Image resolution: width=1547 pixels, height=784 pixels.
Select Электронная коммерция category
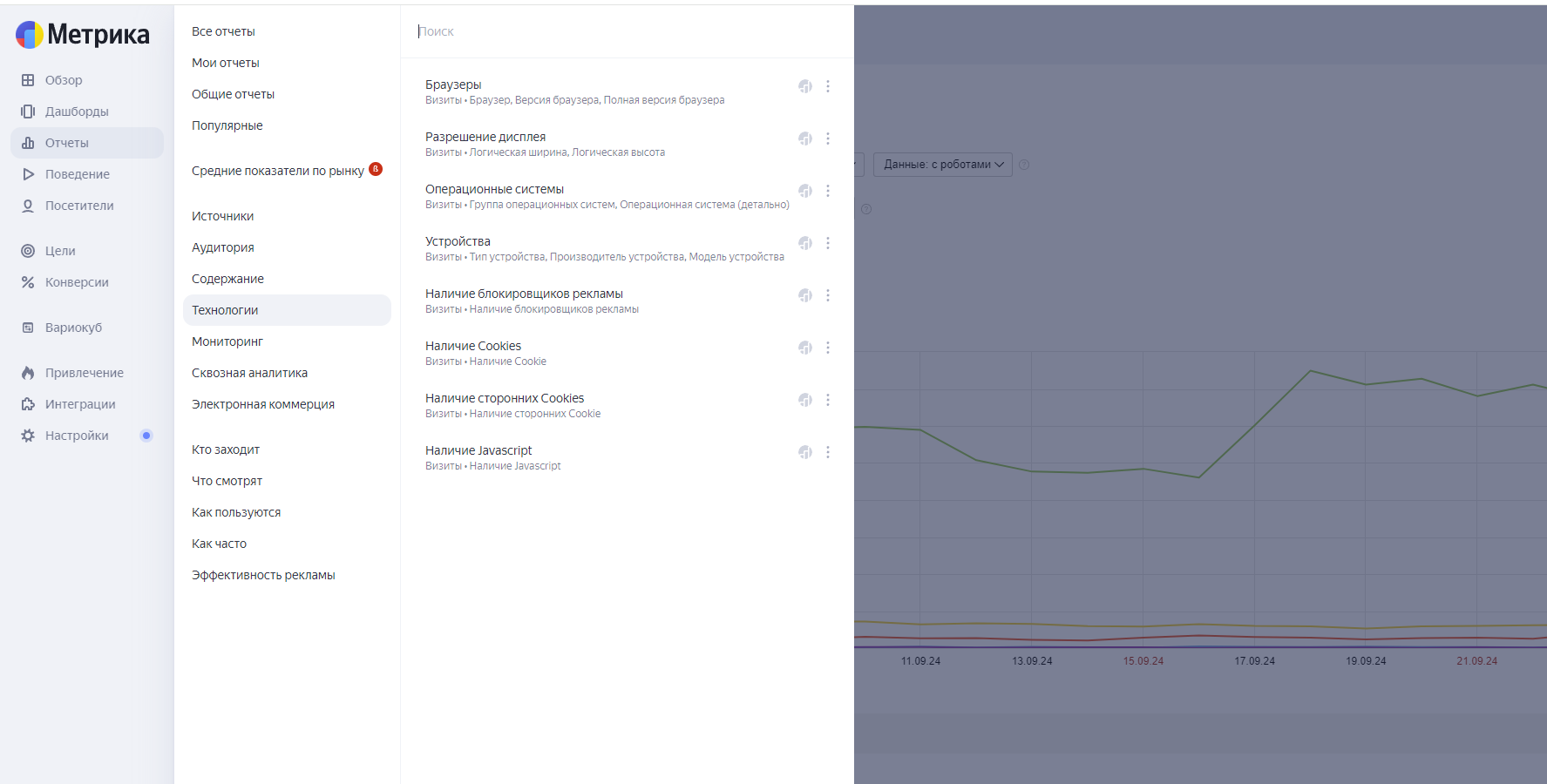(x=263, y=404)
